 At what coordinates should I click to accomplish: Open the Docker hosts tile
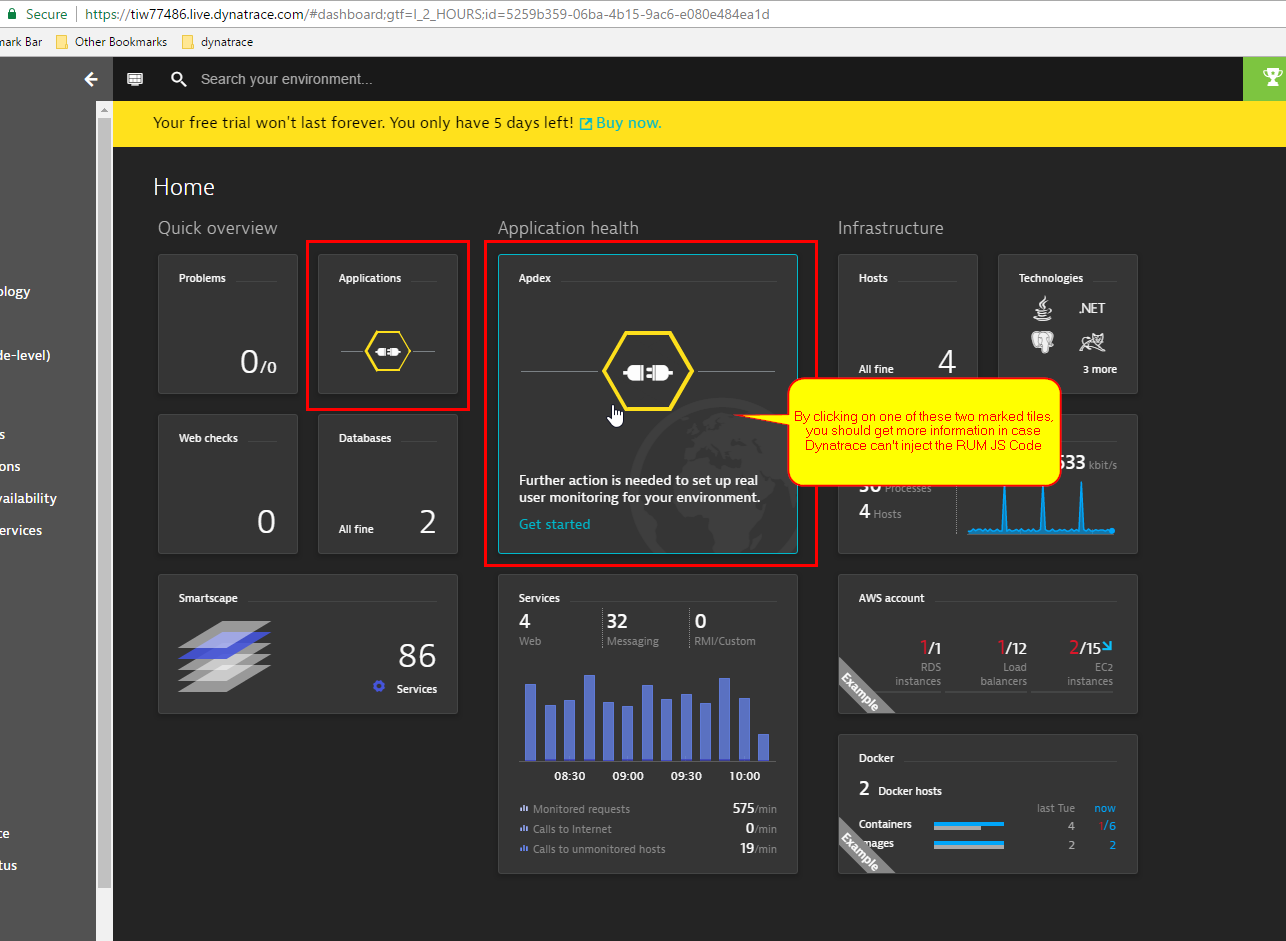(x=988, y=804)
